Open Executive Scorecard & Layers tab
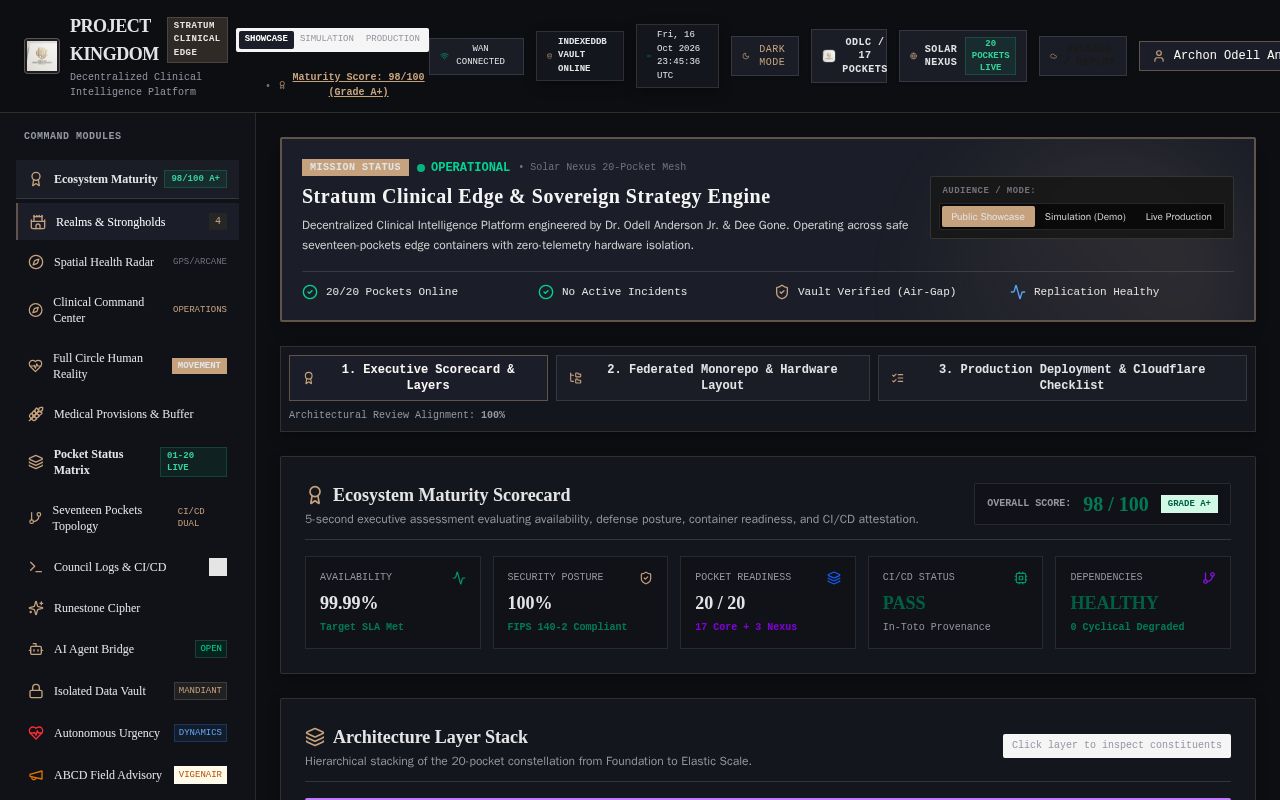Viewport: 1280px width, 800px height. [x=418, y=378]
